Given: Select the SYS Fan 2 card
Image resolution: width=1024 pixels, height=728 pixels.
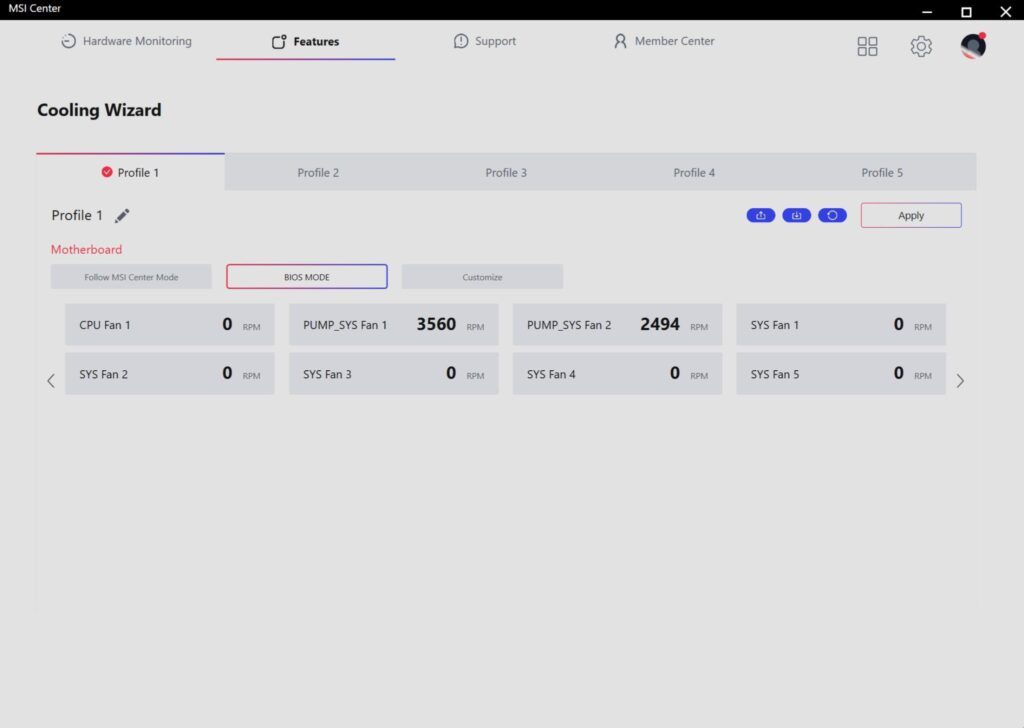Looking at the screenshot, I should click(170, 373).
